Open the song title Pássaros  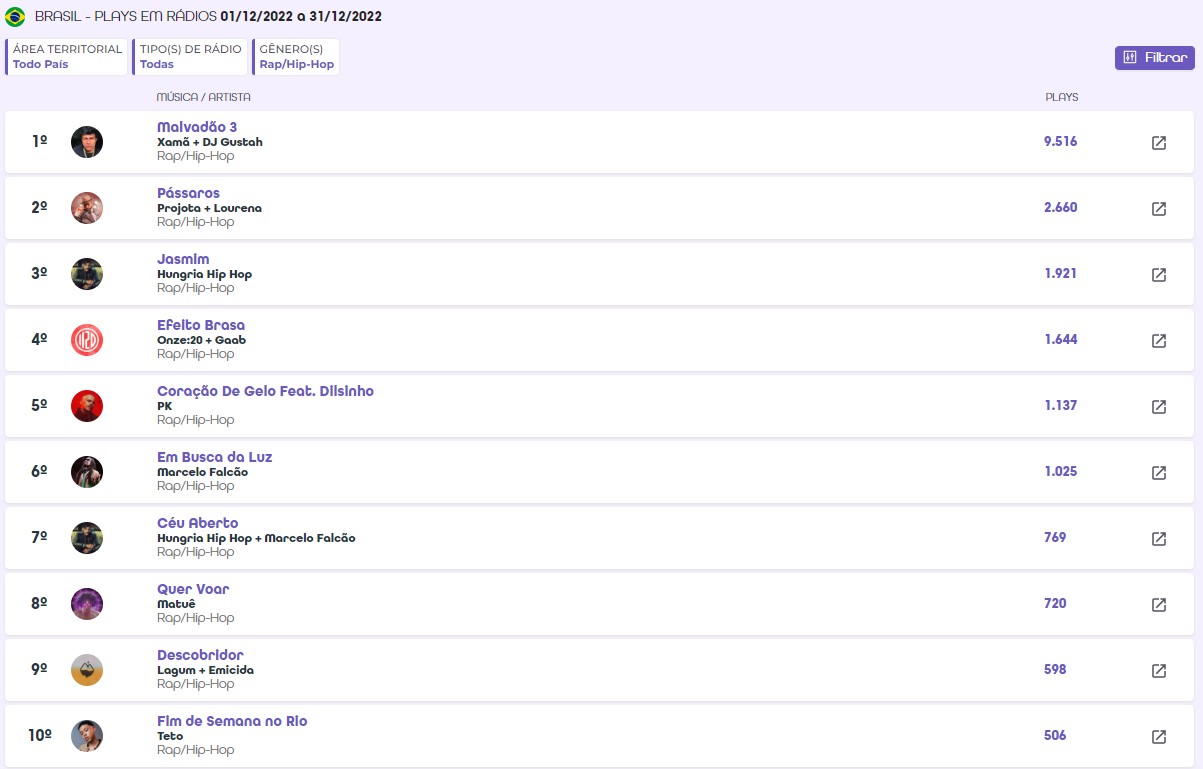[x=188, y=193]
